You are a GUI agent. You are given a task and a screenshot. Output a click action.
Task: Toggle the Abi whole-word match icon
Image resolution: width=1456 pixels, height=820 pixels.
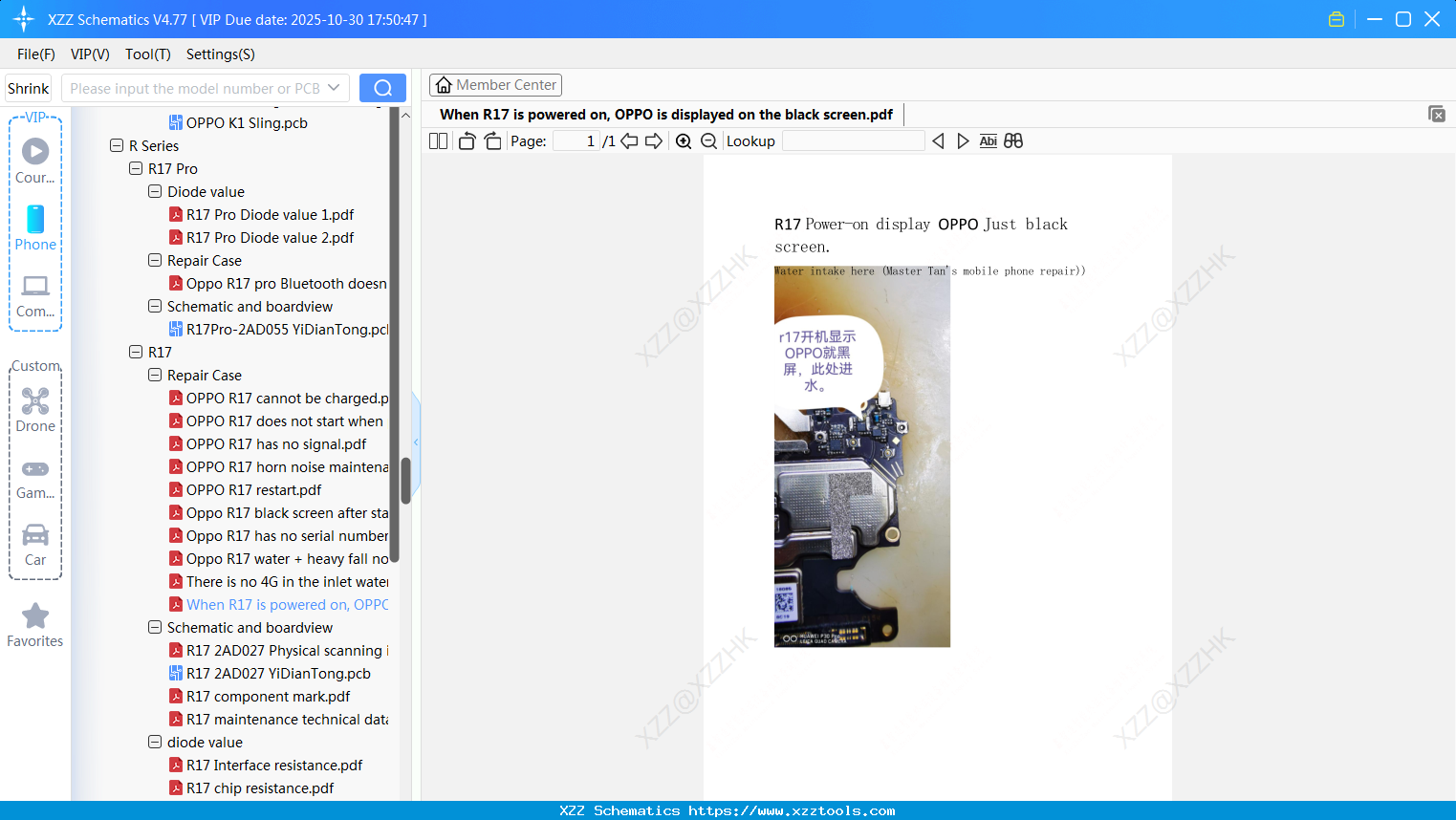pyautogui.click(x=989, y=141)
